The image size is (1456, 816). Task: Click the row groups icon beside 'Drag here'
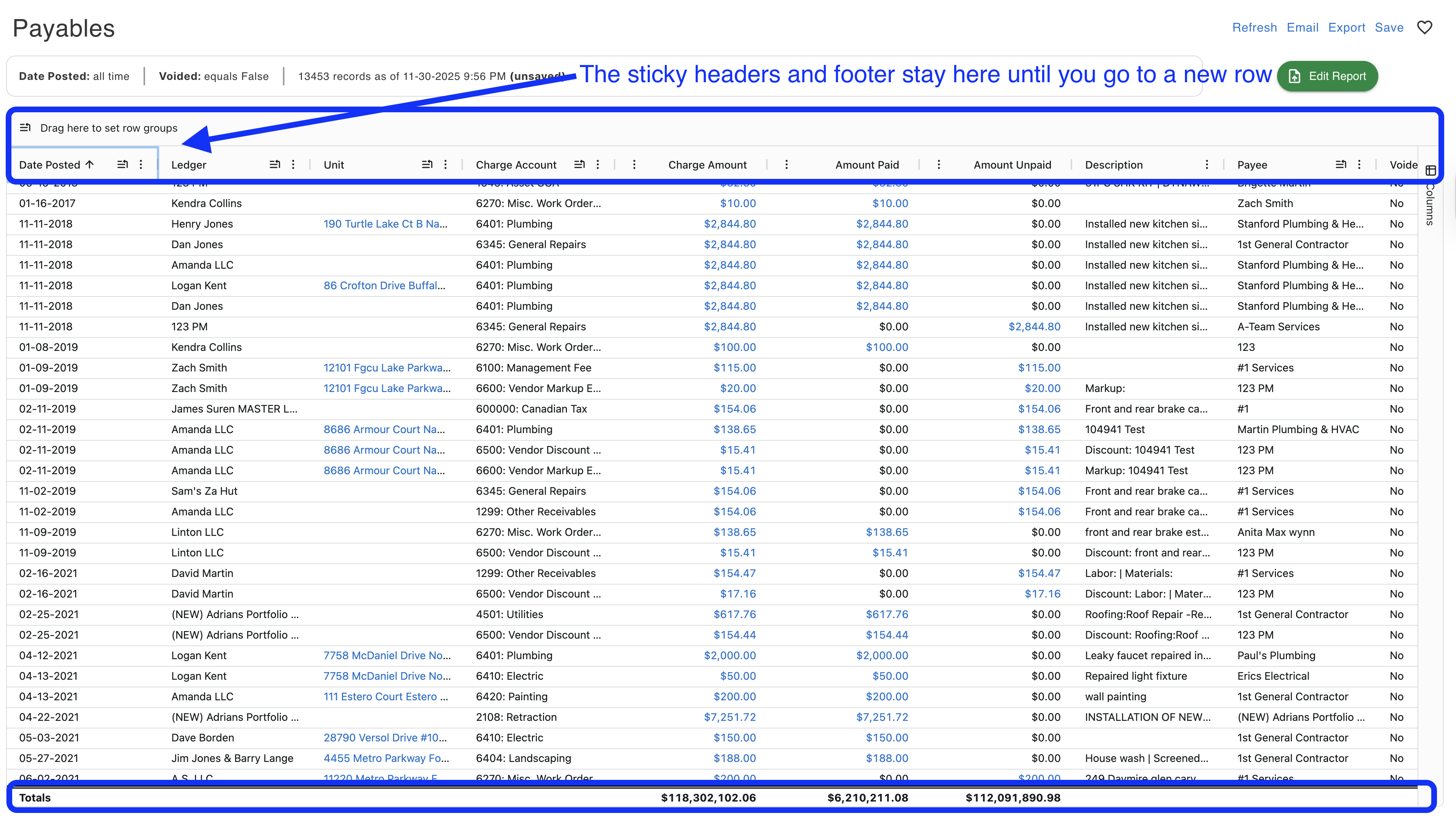pyautogui.click(x=26, y=128)
